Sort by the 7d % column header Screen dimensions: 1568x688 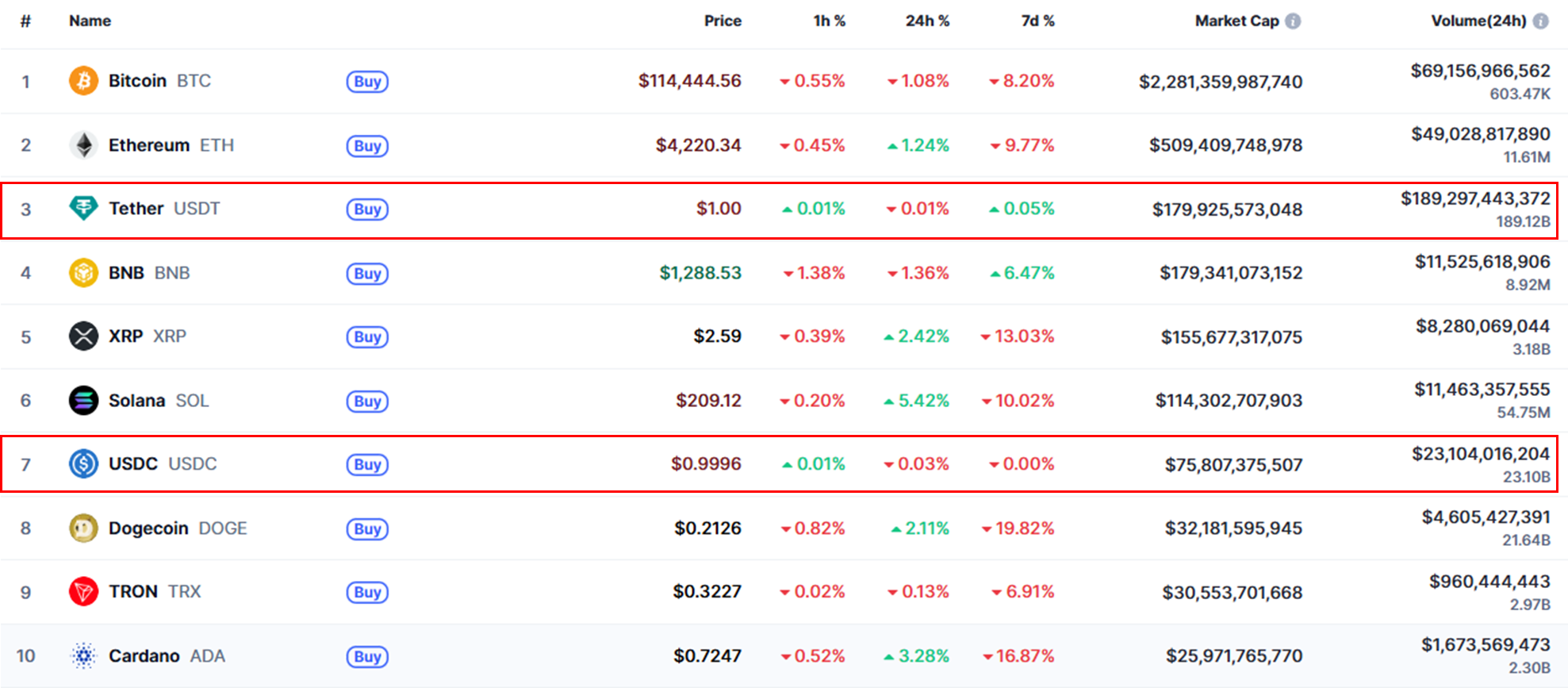coord(1037,21)
